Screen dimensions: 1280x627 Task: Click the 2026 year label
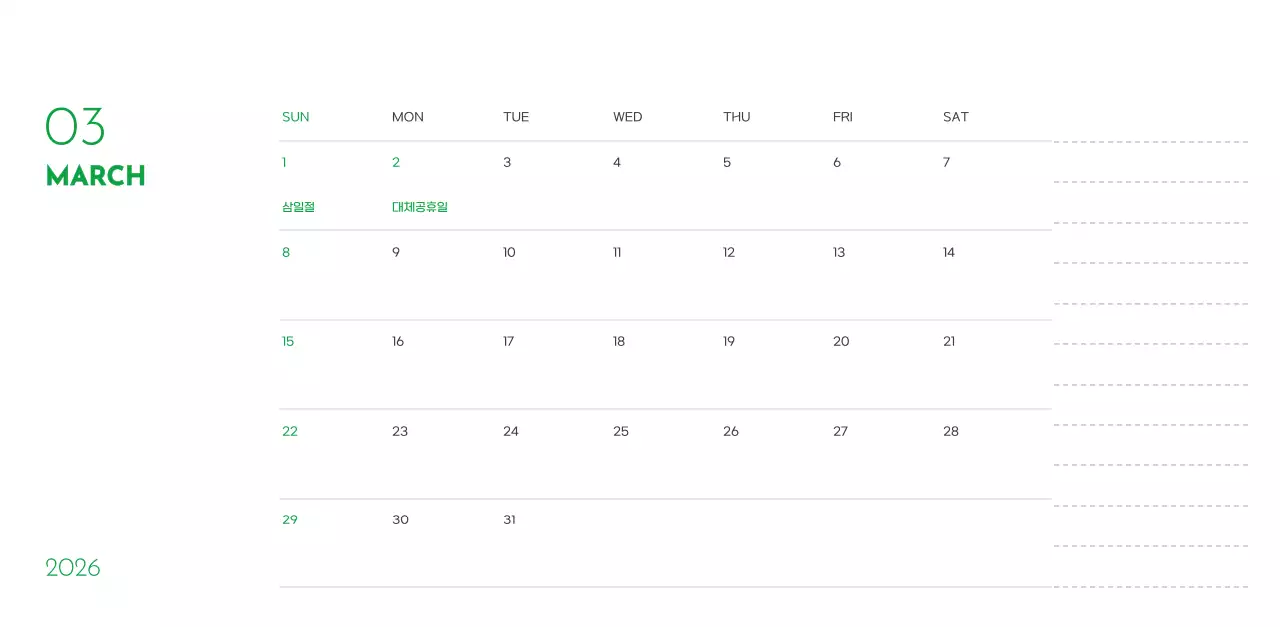[x=73, y=568]
